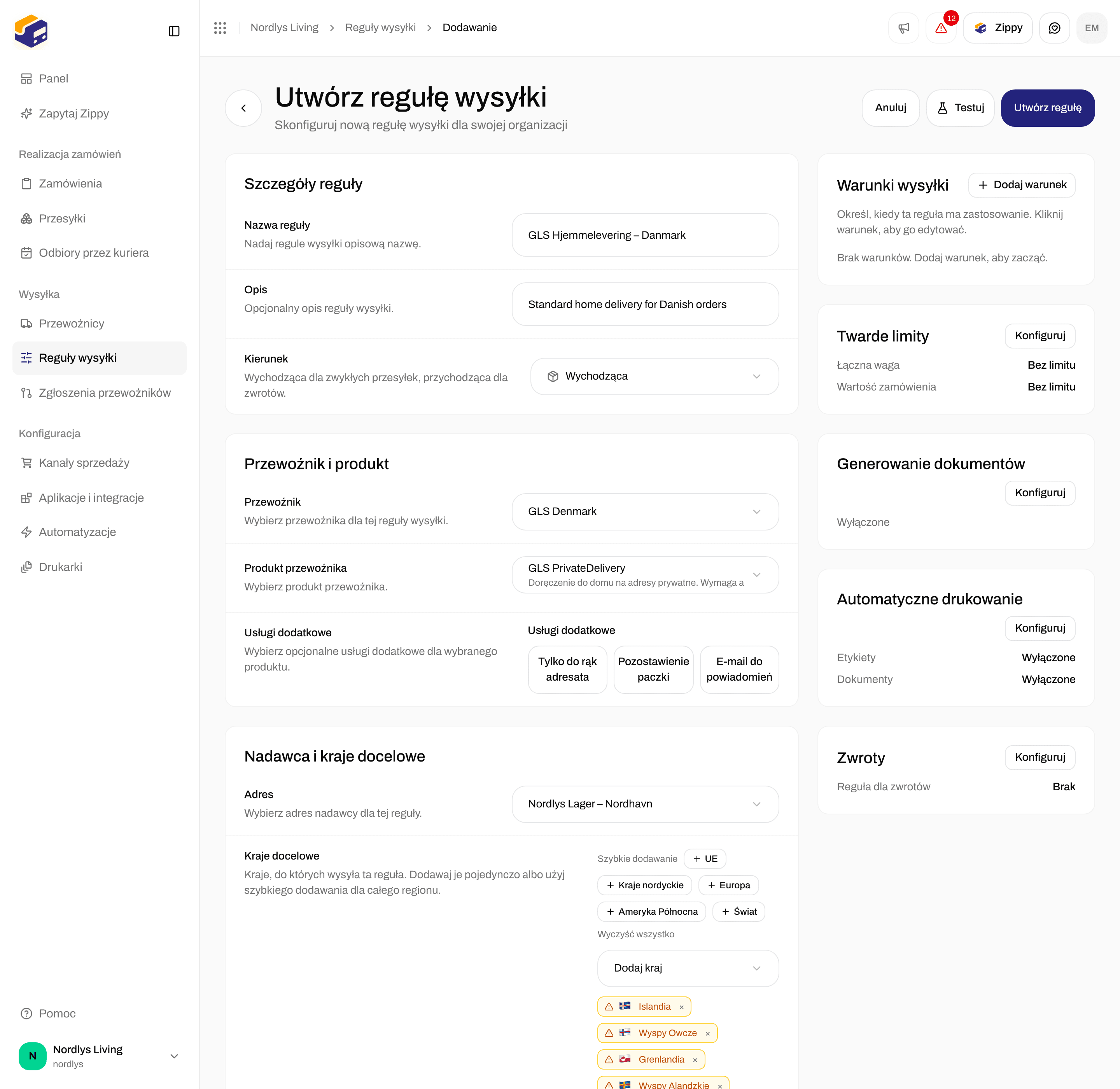
Task: Quick add UE countries
Action: [x=705, y=858]
